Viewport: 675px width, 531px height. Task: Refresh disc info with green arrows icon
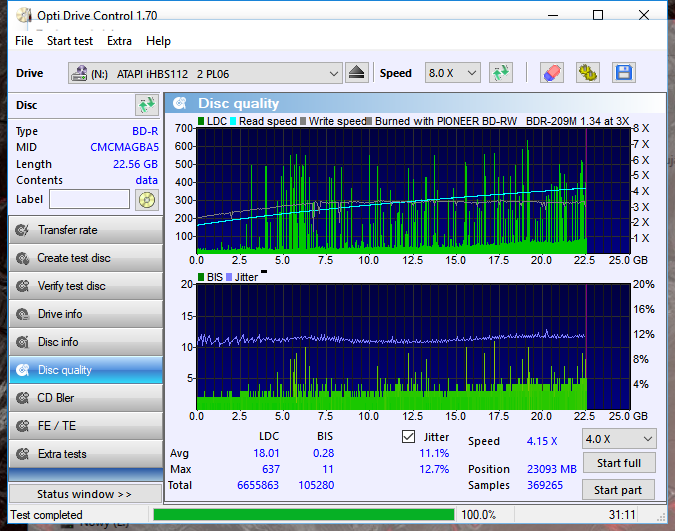click(146, 105)
